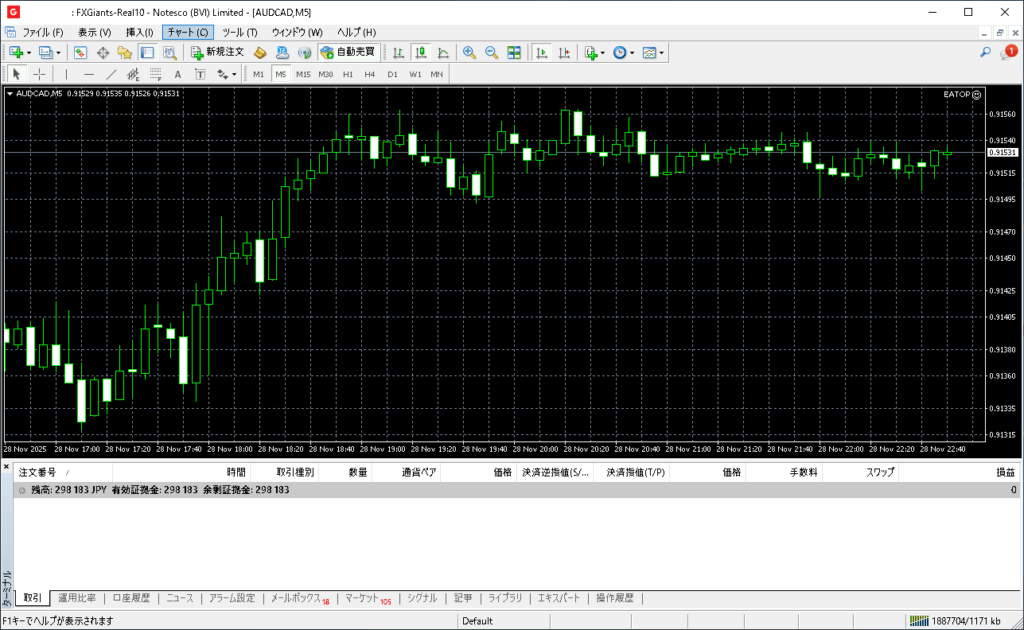Expand the indicators list dropdown
This screenshot has height=630, width=1024.
pyautogui.click(x=603, y=52)
